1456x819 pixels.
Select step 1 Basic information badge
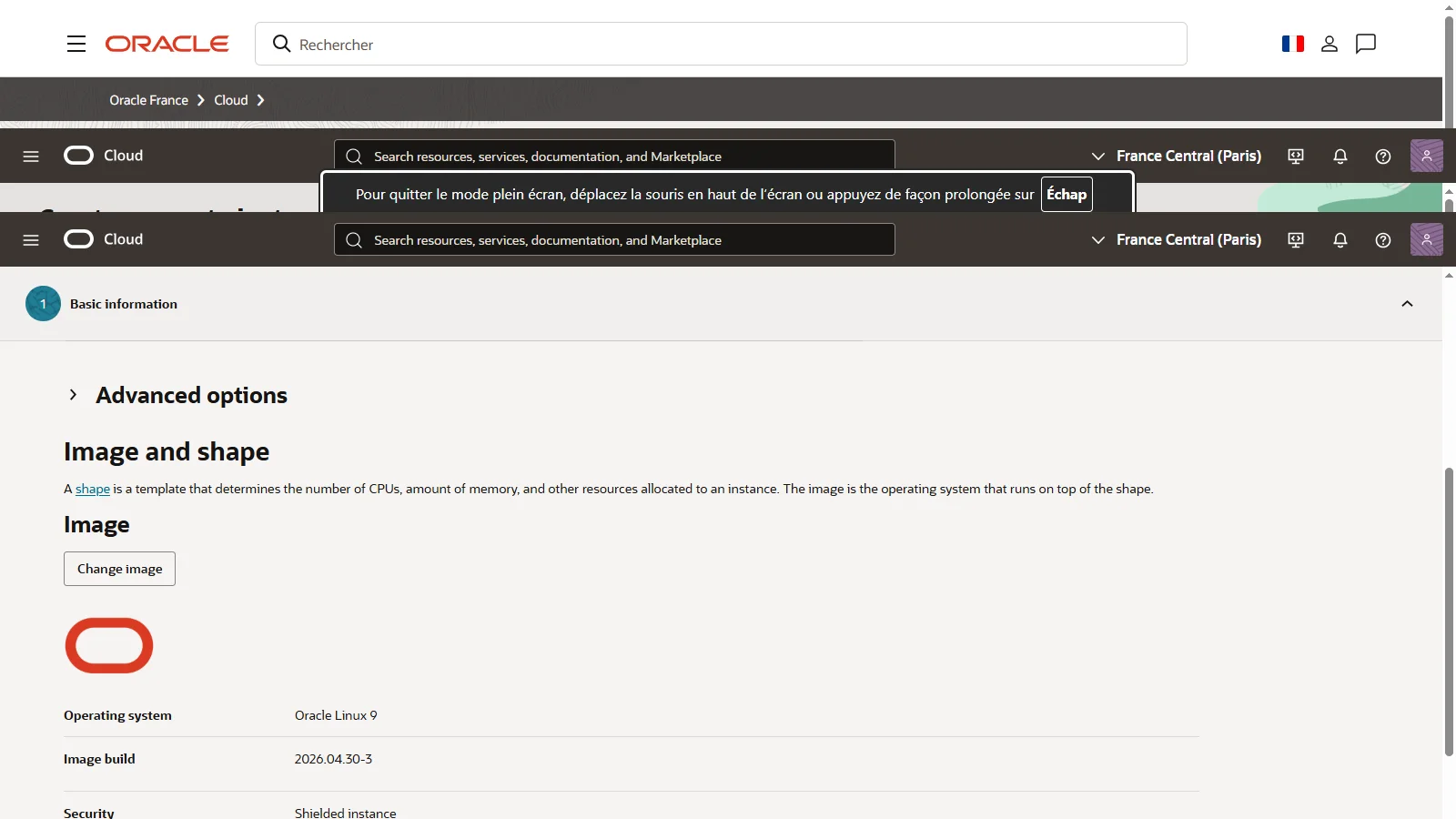pos(43,304)
